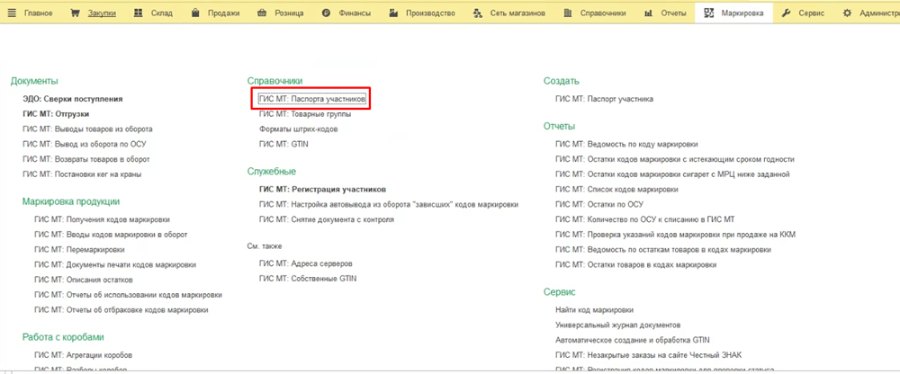Open report ГИС МТ: Остатки товаров в кодах маркировки
Image resolution: width=900 pixels, height=374 pixels.
coord(636,264)
